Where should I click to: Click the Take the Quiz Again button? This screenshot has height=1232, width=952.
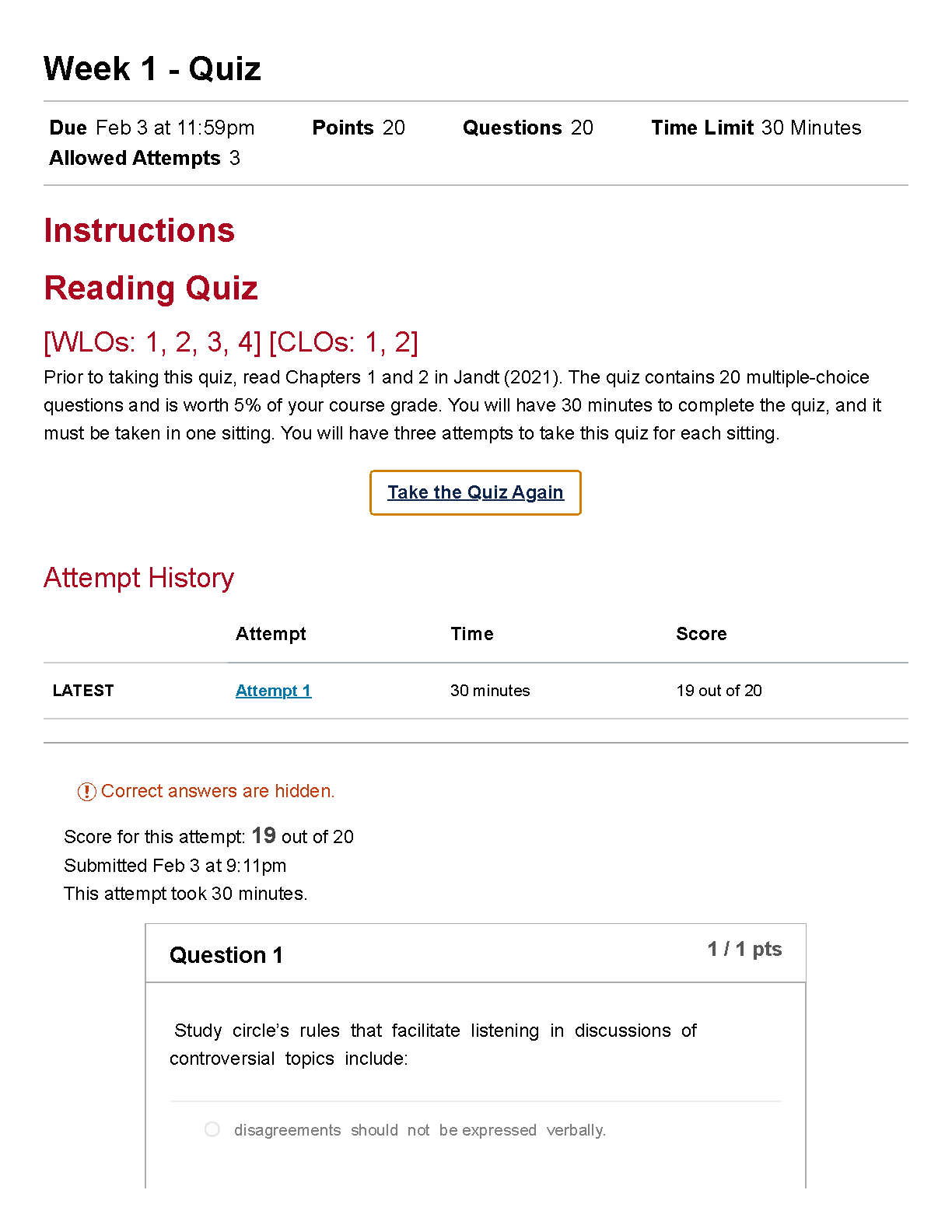point(475,492)
